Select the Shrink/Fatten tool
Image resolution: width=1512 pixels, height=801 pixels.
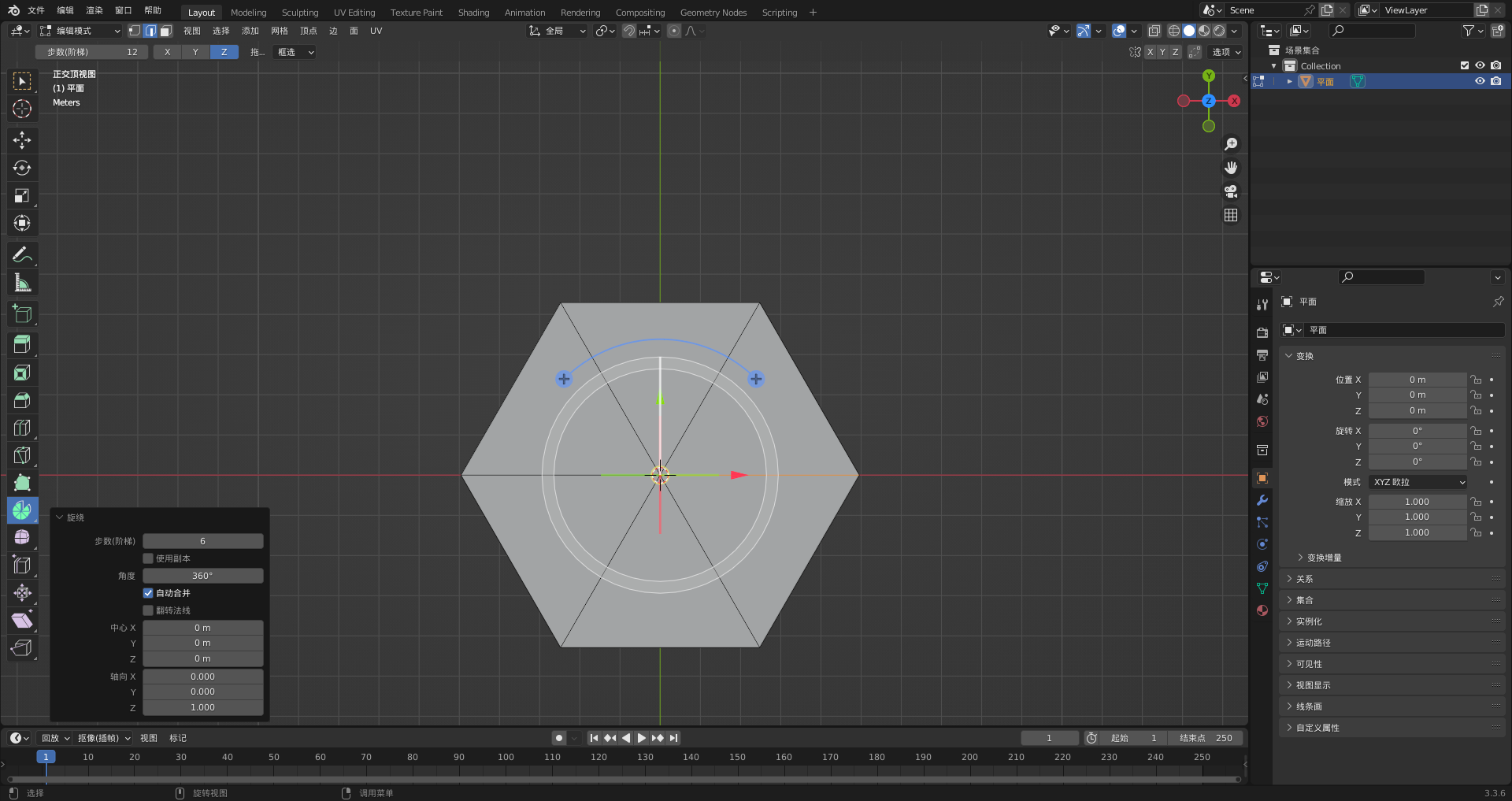pyautogui.click(x=22, y=592)
